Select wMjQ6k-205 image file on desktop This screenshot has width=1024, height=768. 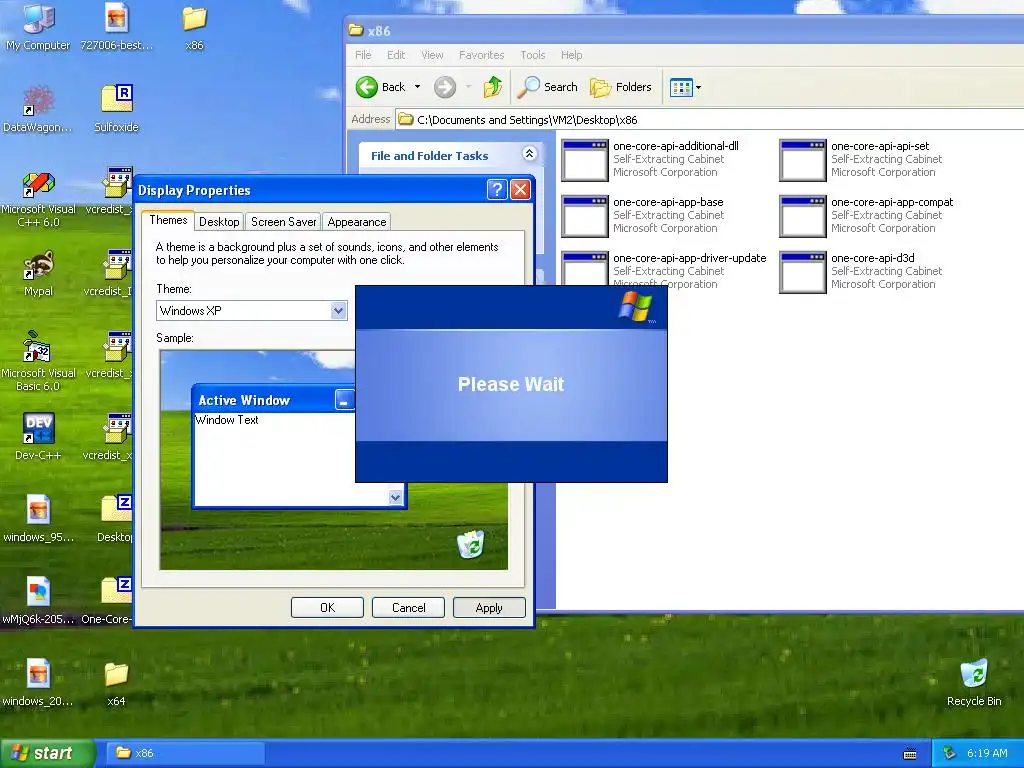tap(38, 600)
